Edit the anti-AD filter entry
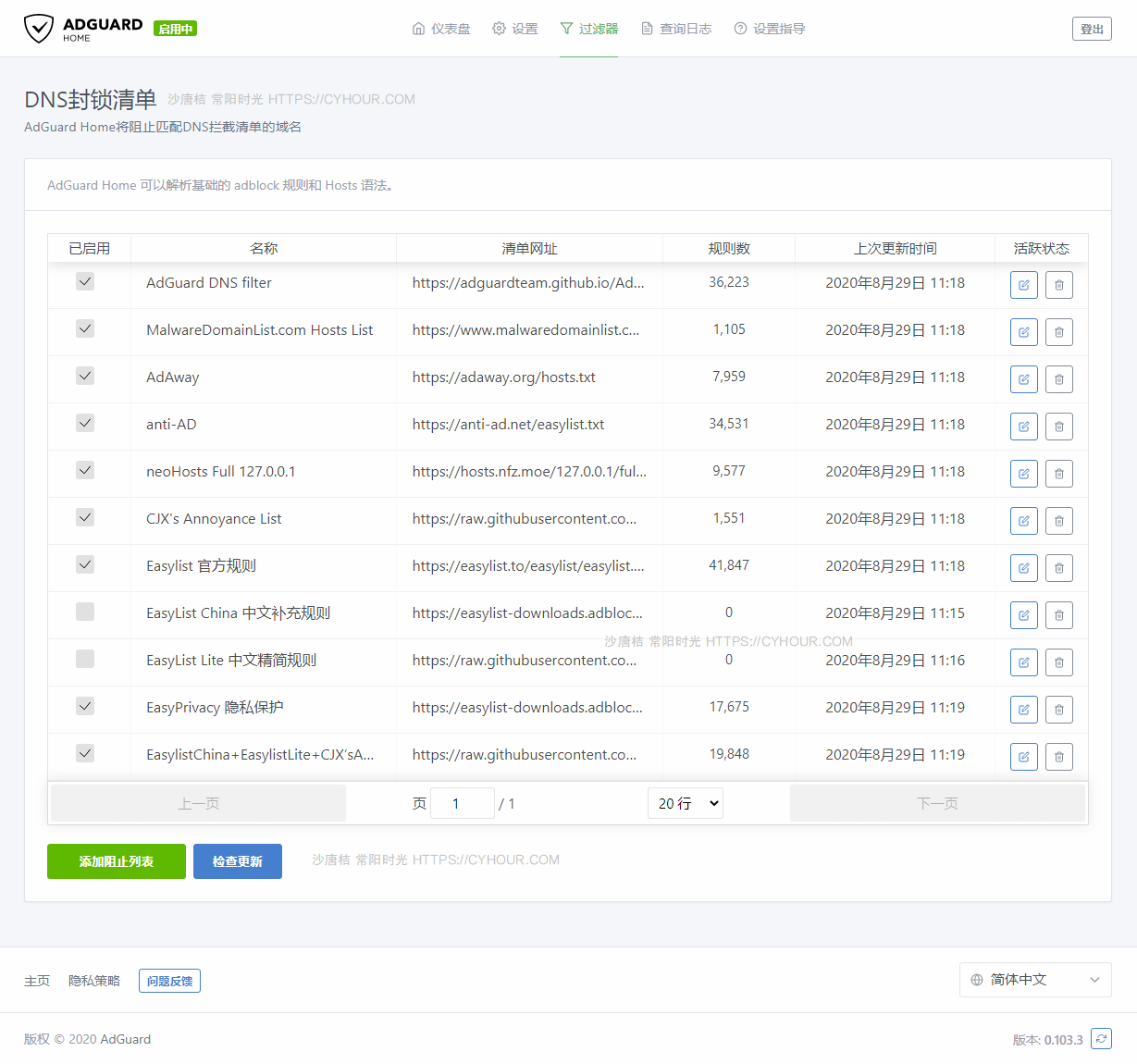 [1024, 427]
